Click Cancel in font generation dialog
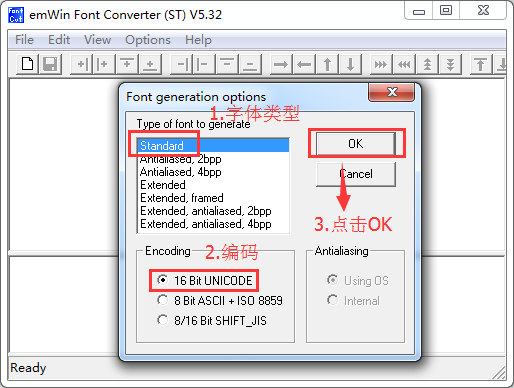The width and height of the screenshot is (514, 388). [356, 174]
